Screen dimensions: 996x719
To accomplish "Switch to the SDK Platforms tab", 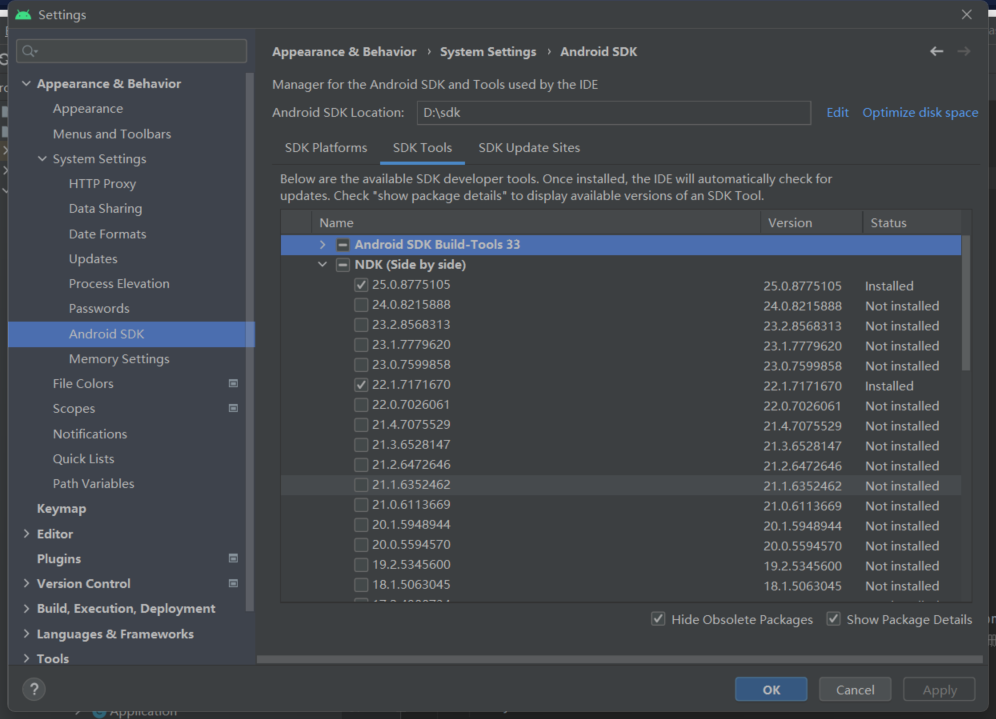I will click(x=326, y=147).
